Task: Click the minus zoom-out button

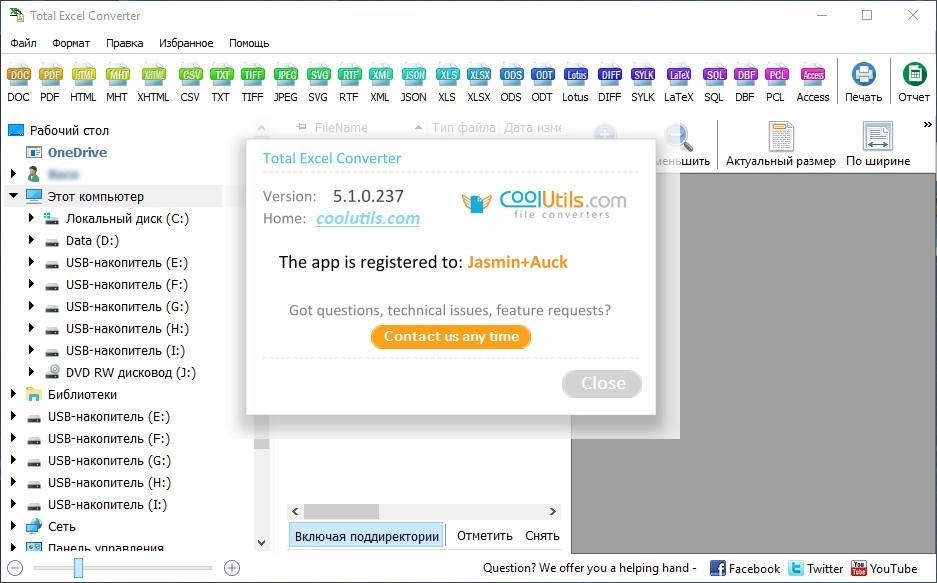Action: 16,568
